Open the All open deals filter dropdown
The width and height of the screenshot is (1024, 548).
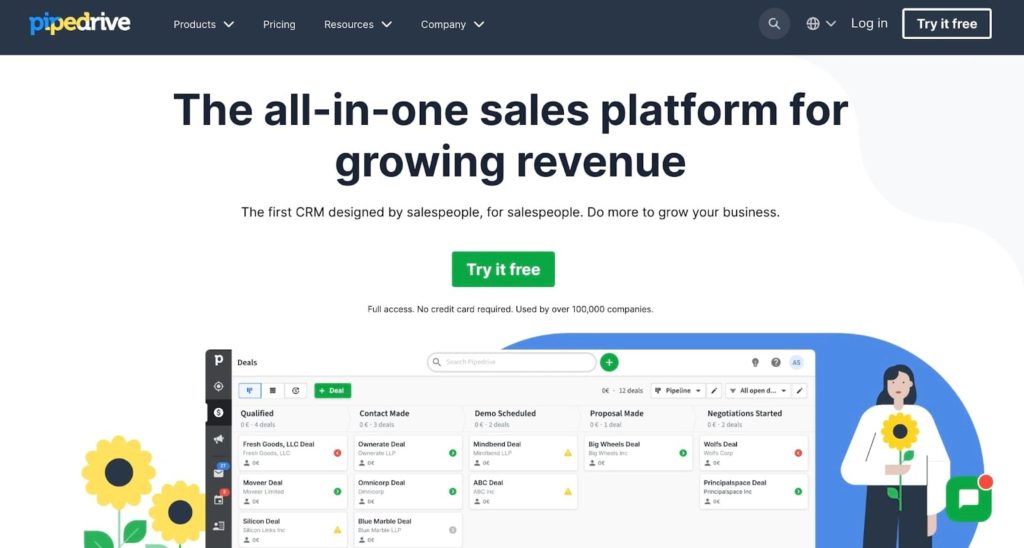tap(758, 391)
